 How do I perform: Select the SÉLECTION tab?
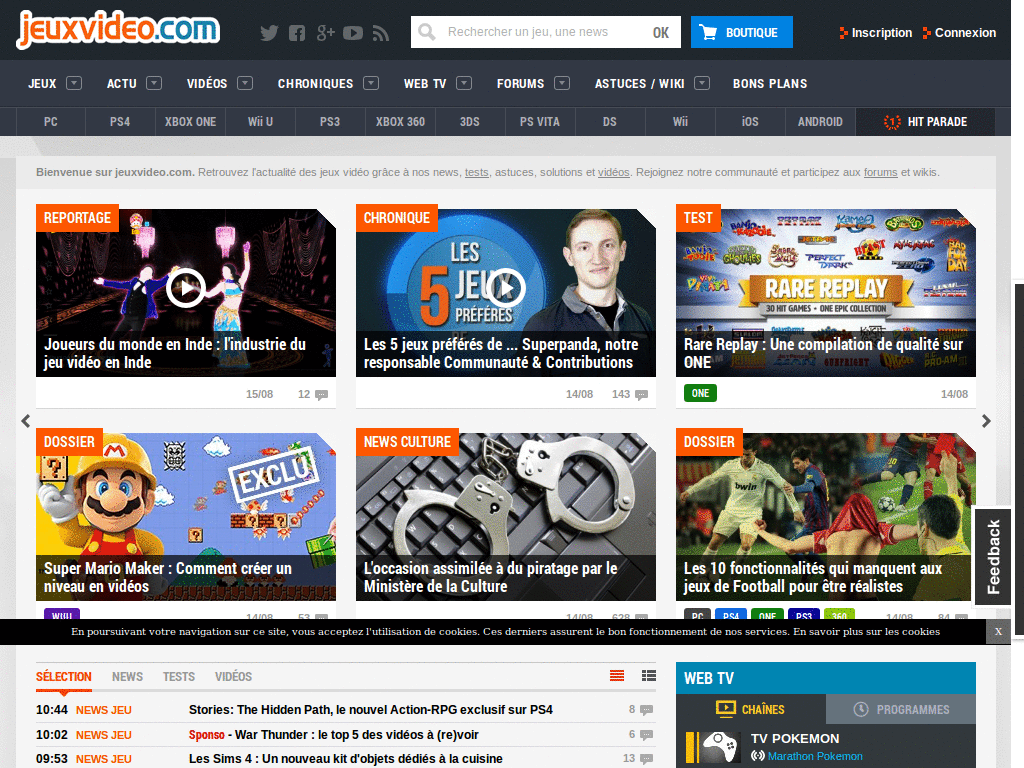63,677
